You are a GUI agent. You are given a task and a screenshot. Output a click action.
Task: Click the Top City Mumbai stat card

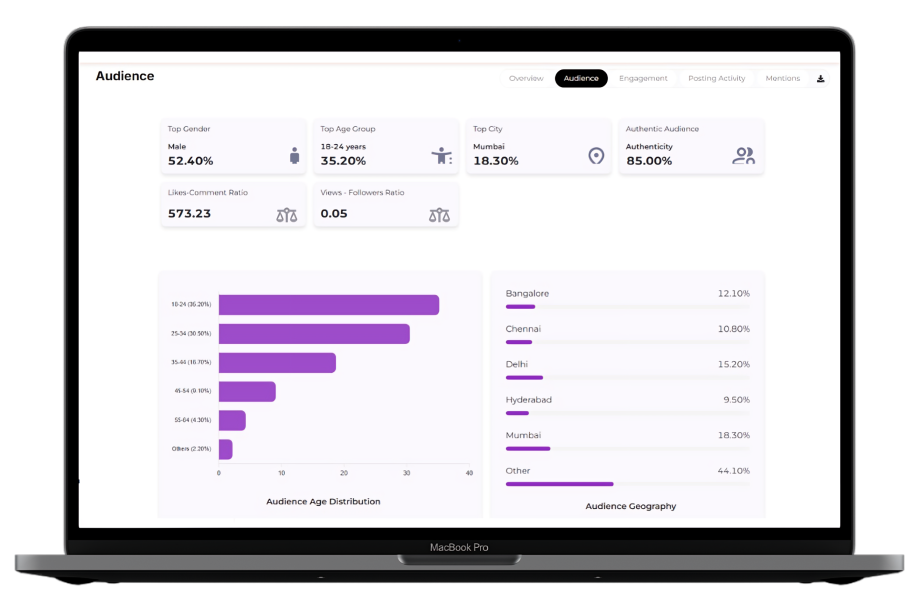click(538, 146)
